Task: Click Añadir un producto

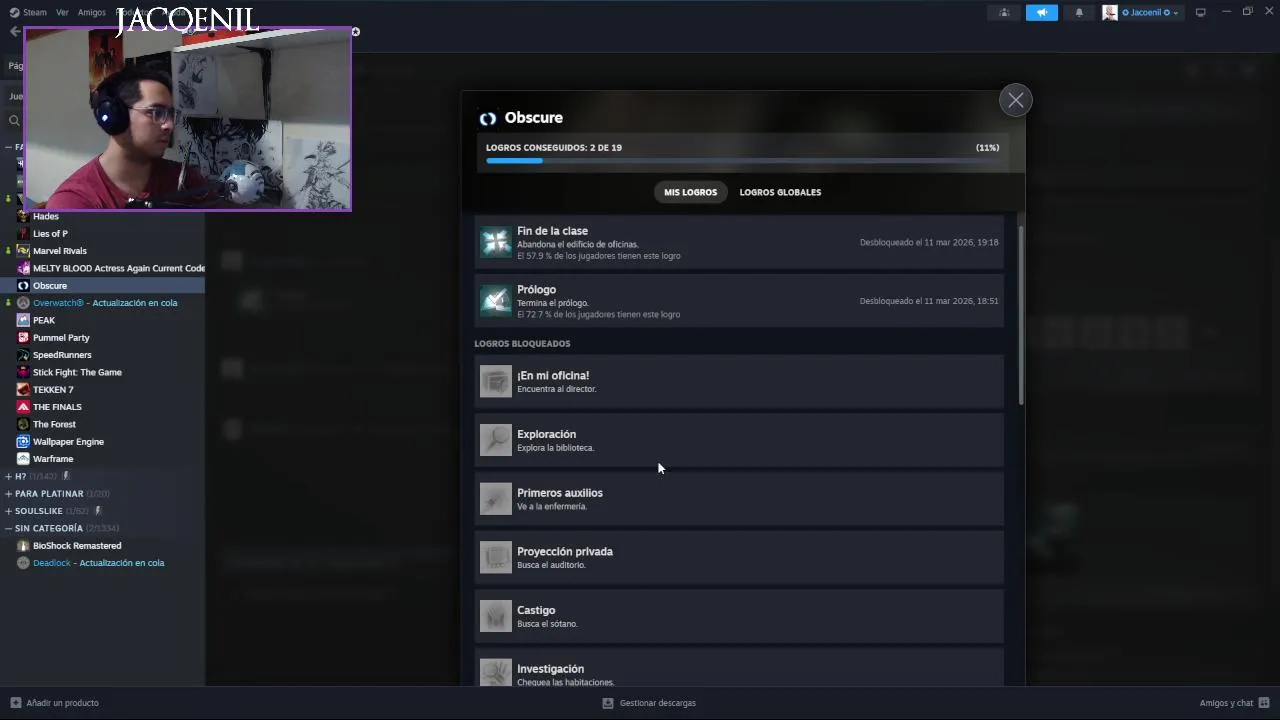Action: (55, 703)
